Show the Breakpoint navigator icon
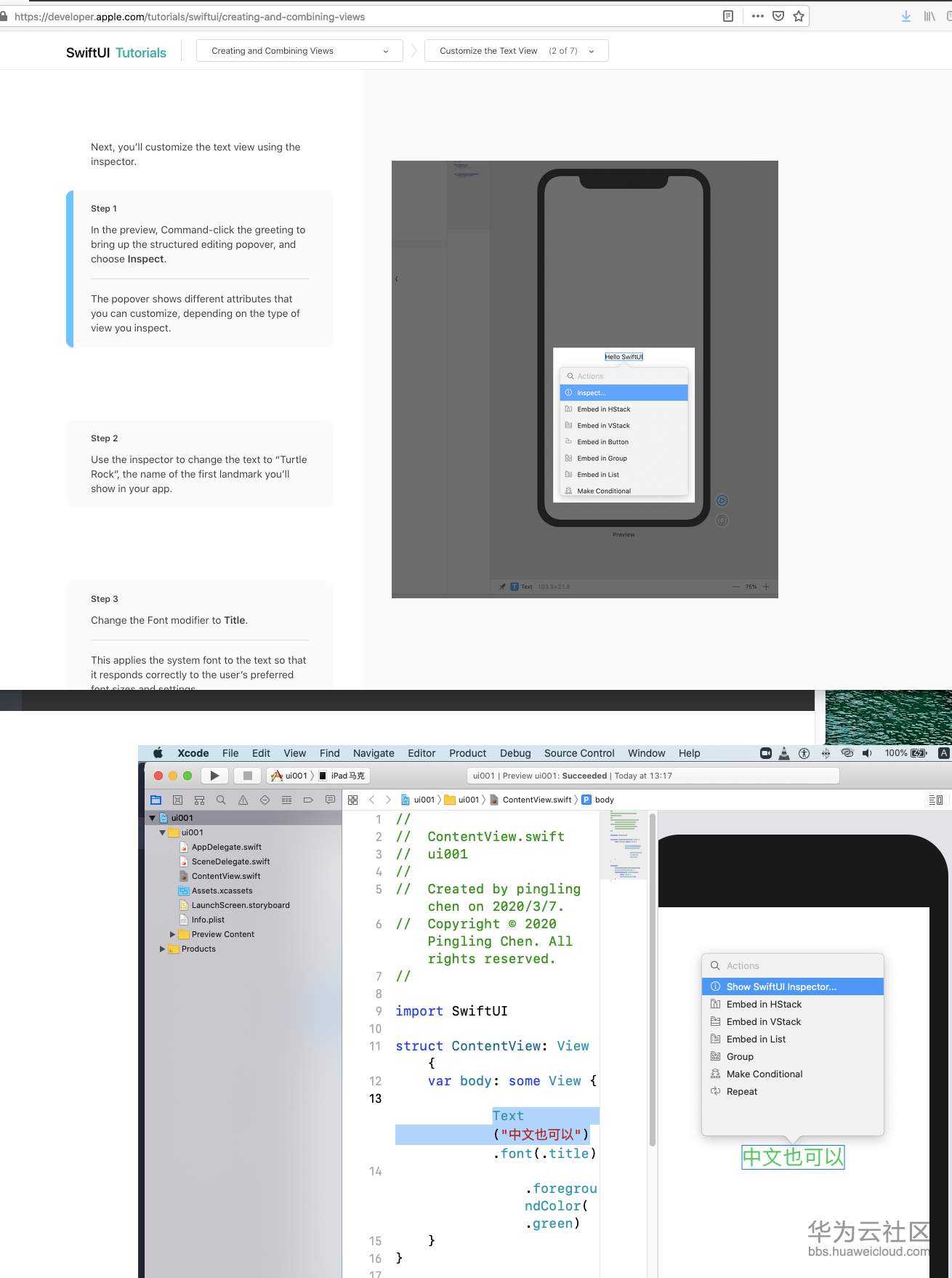This screenshot has width=952, height=1278. [x=308, y=800]
